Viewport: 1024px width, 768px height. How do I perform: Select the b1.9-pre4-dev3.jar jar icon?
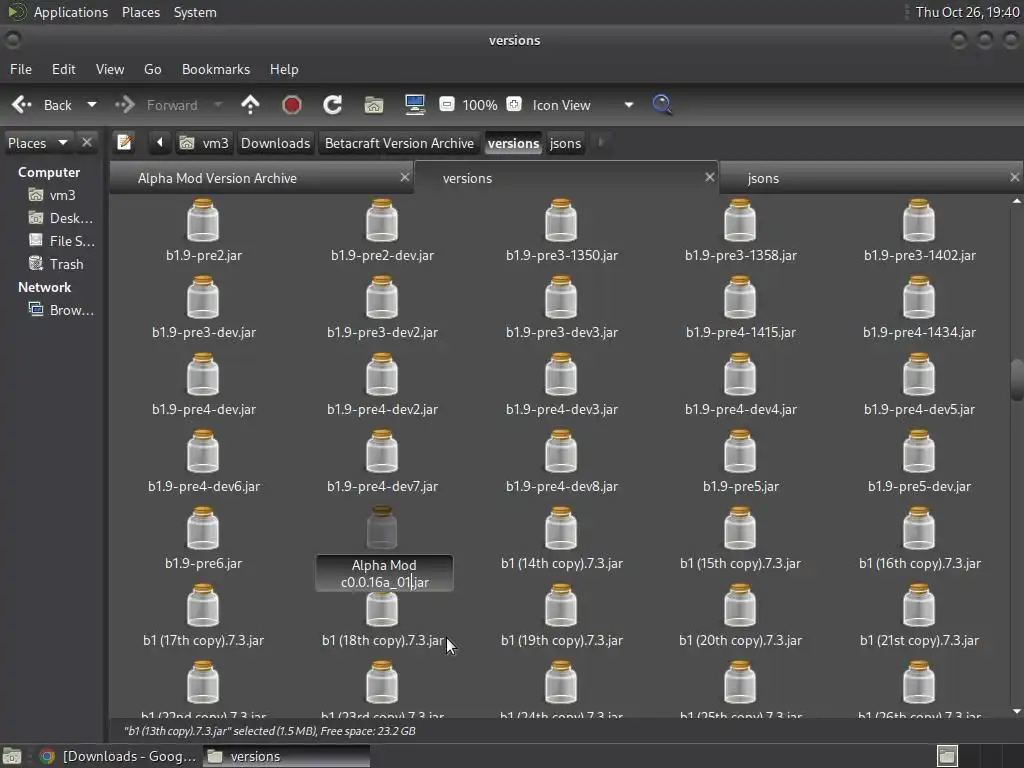point(561,375)
